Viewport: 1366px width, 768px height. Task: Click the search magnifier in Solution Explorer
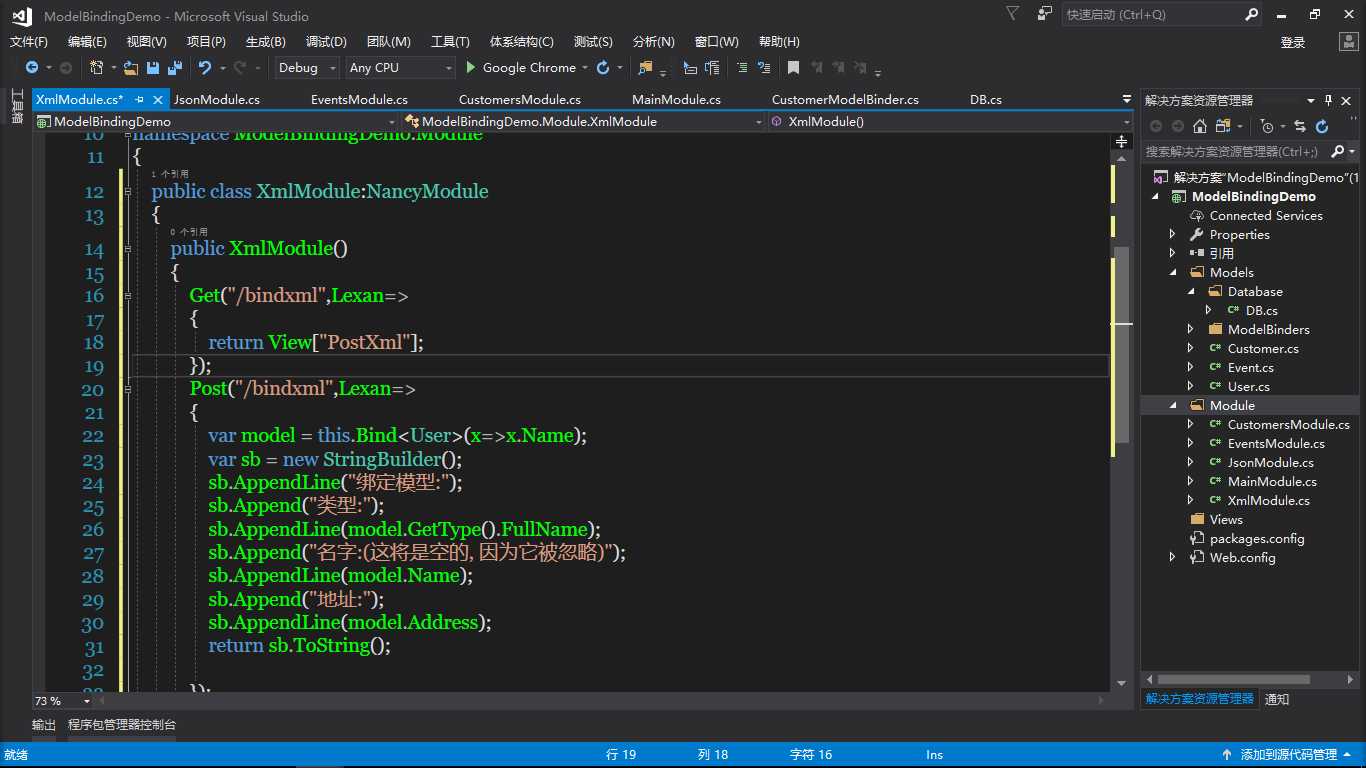1338,151
